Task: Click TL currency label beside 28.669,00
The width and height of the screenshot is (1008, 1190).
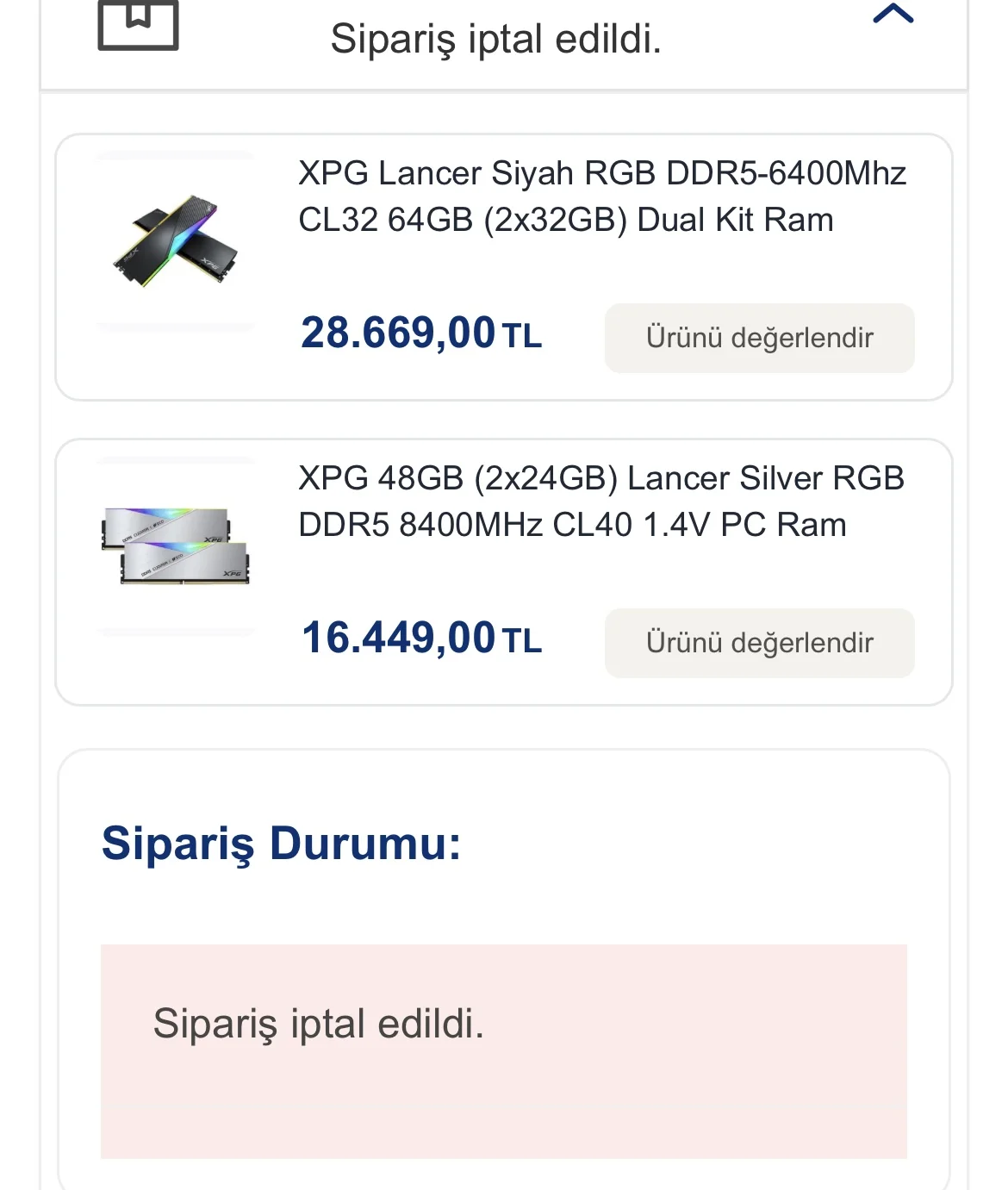Action: coord(522,336)
